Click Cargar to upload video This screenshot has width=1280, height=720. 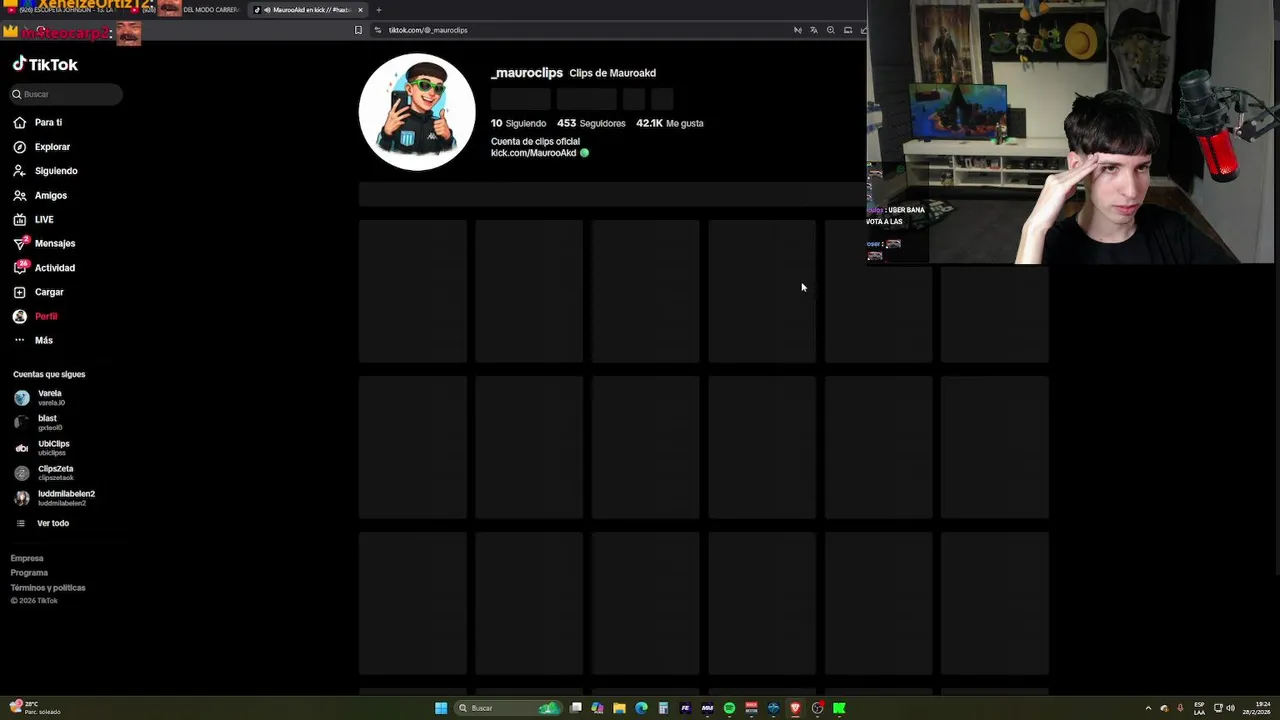pyautogui.click(x=38, y=292)
